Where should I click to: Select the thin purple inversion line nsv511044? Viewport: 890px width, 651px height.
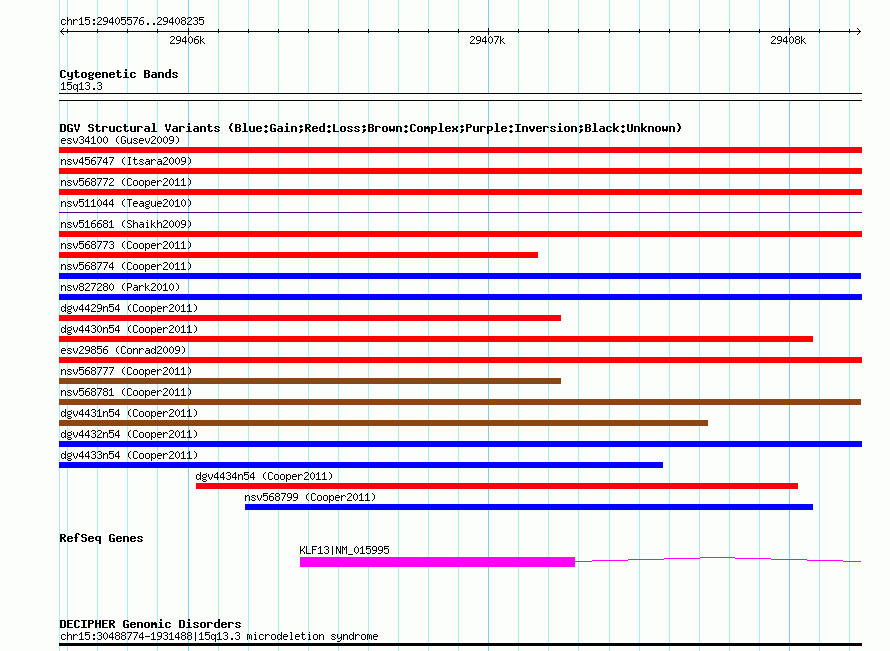click(460, 212)
